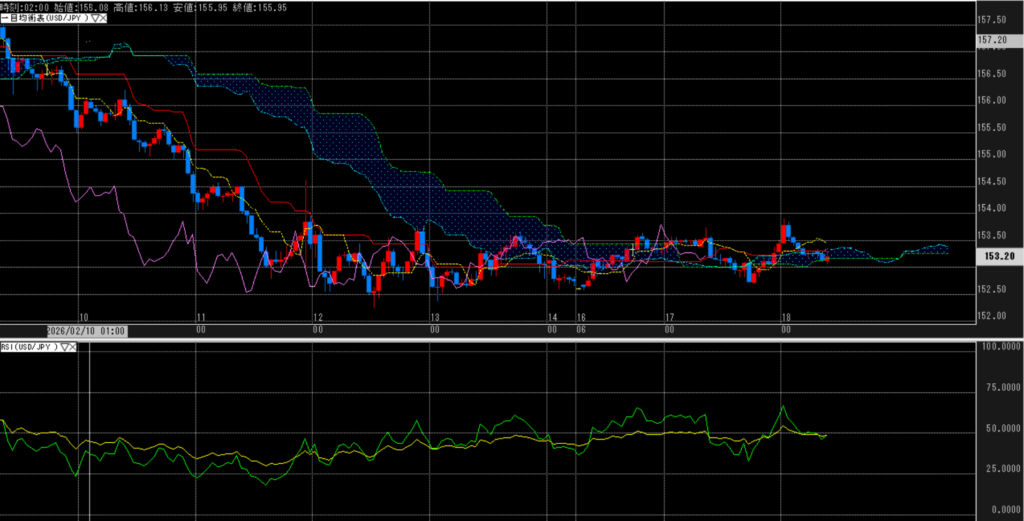
Task: Click the date 17 marker on time axis
Action: [668, 315]
